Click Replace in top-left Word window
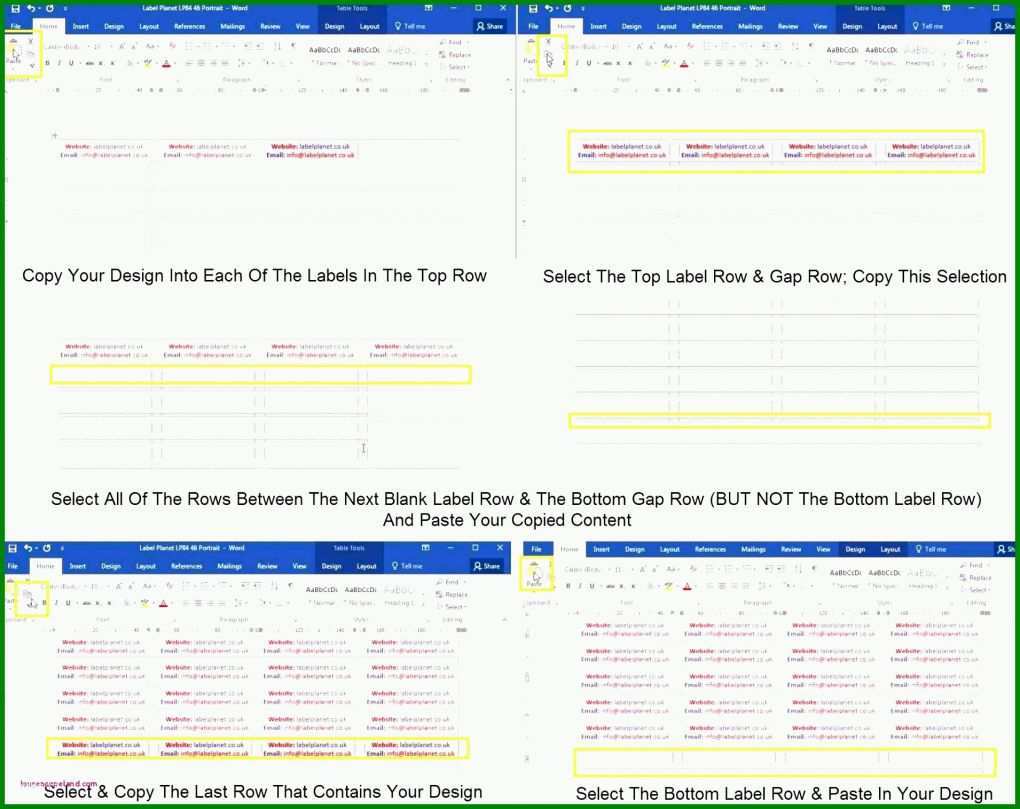Viewport: 1020px width, 809px height. click(455, 55)
